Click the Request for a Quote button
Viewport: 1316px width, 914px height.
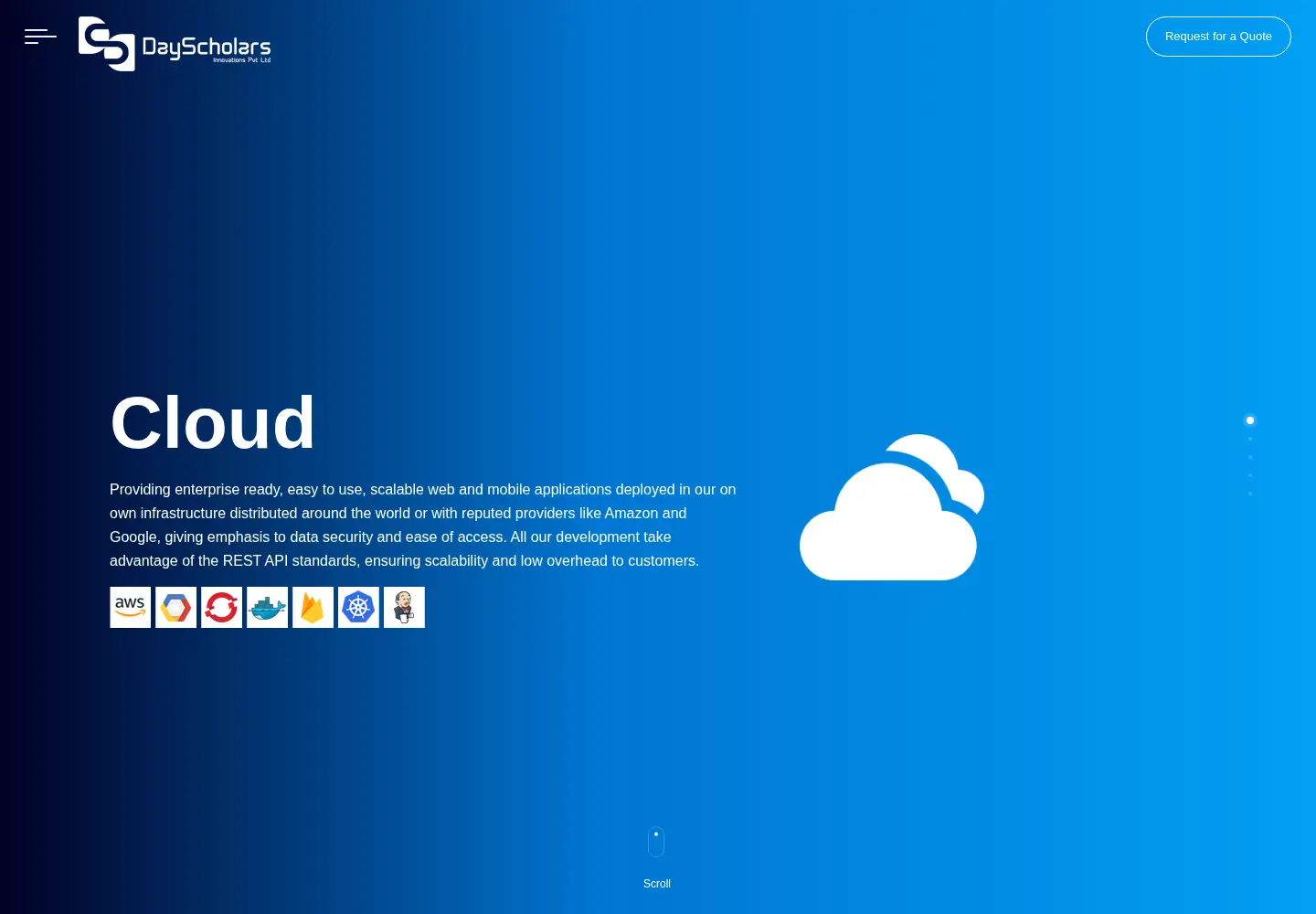point(1218,37)
